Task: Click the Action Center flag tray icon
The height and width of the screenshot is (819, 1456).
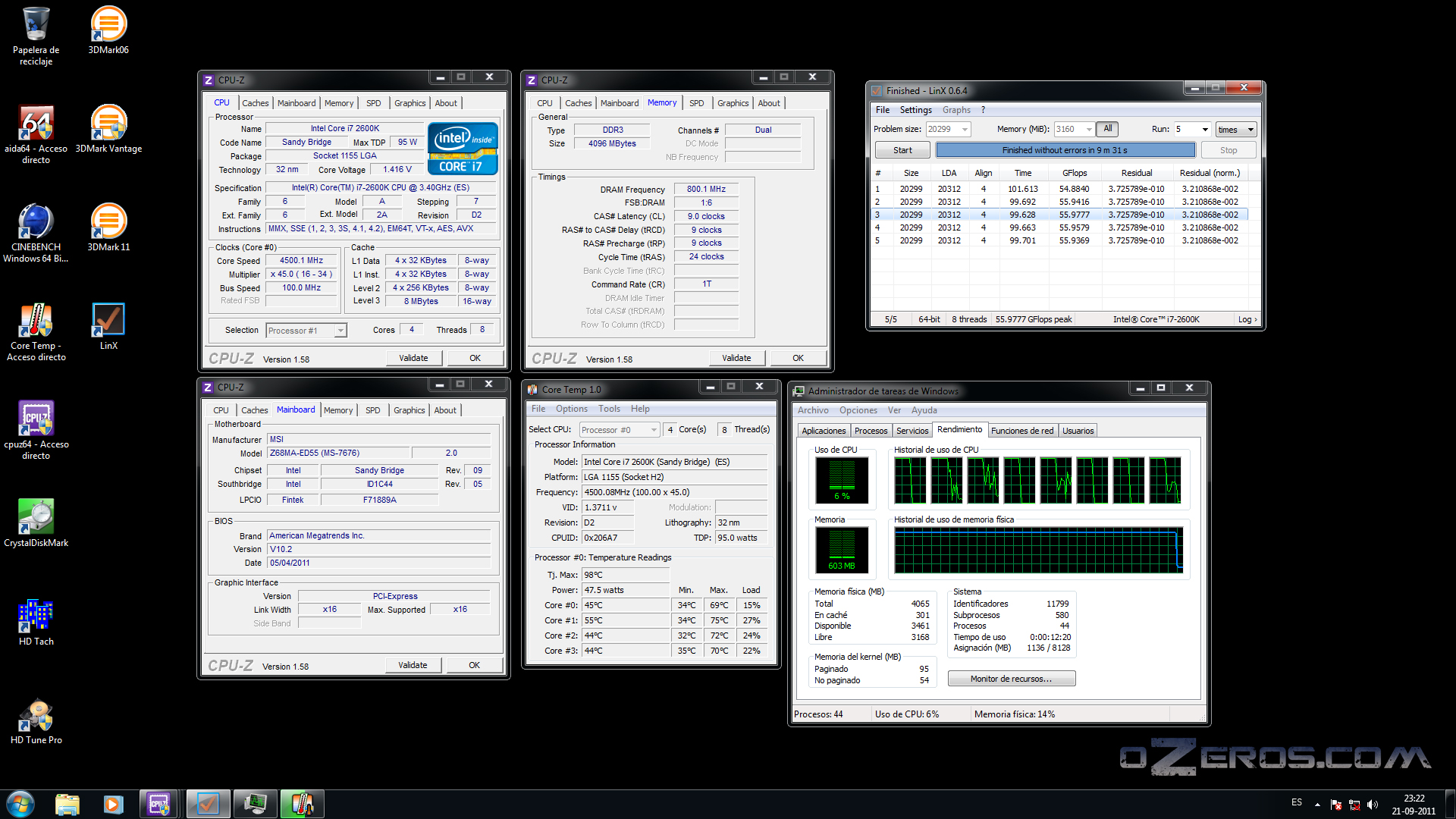Action: point(1336,805)
